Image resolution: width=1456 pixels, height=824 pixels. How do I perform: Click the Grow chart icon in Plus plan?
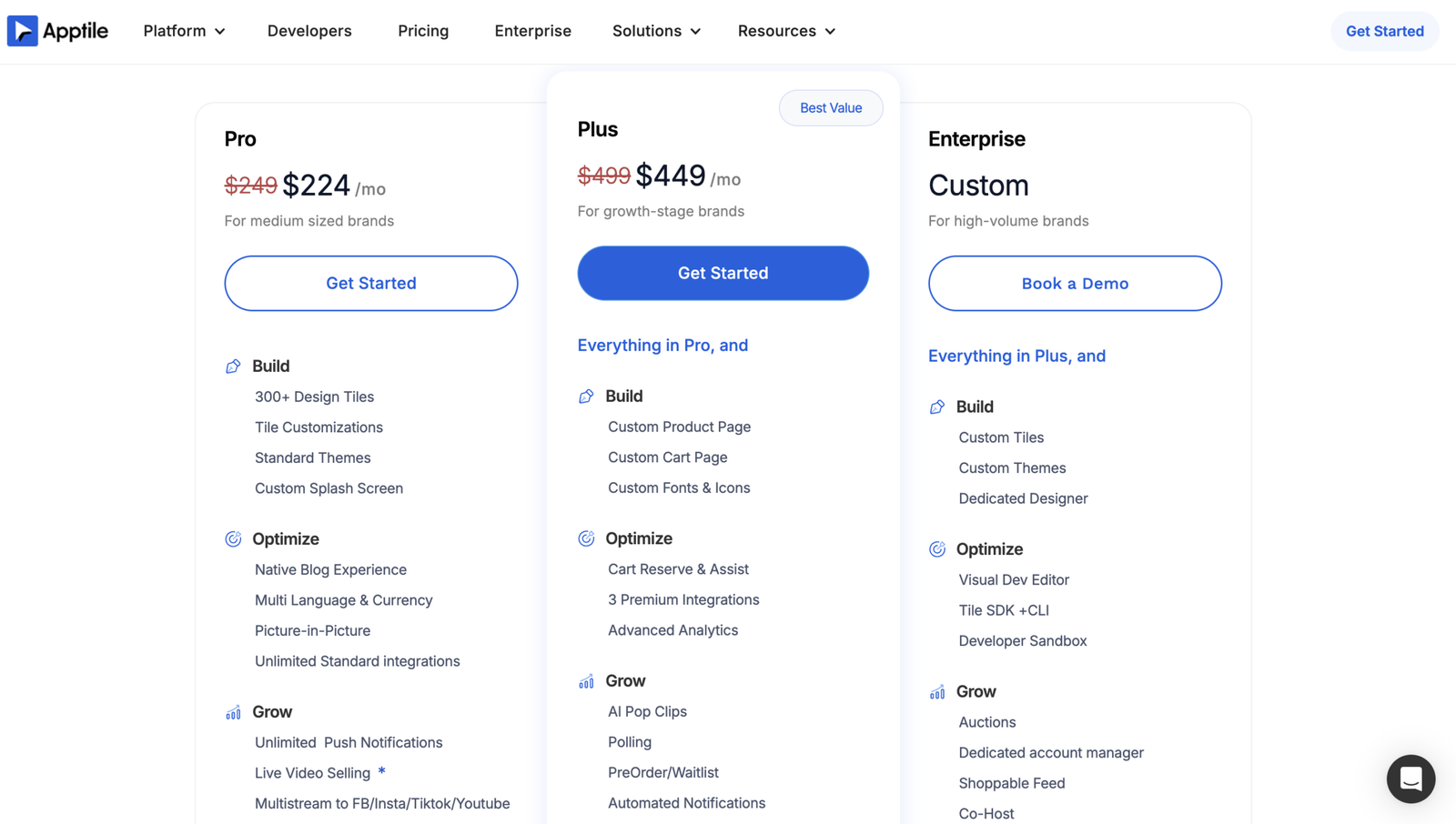click(586, 681)
